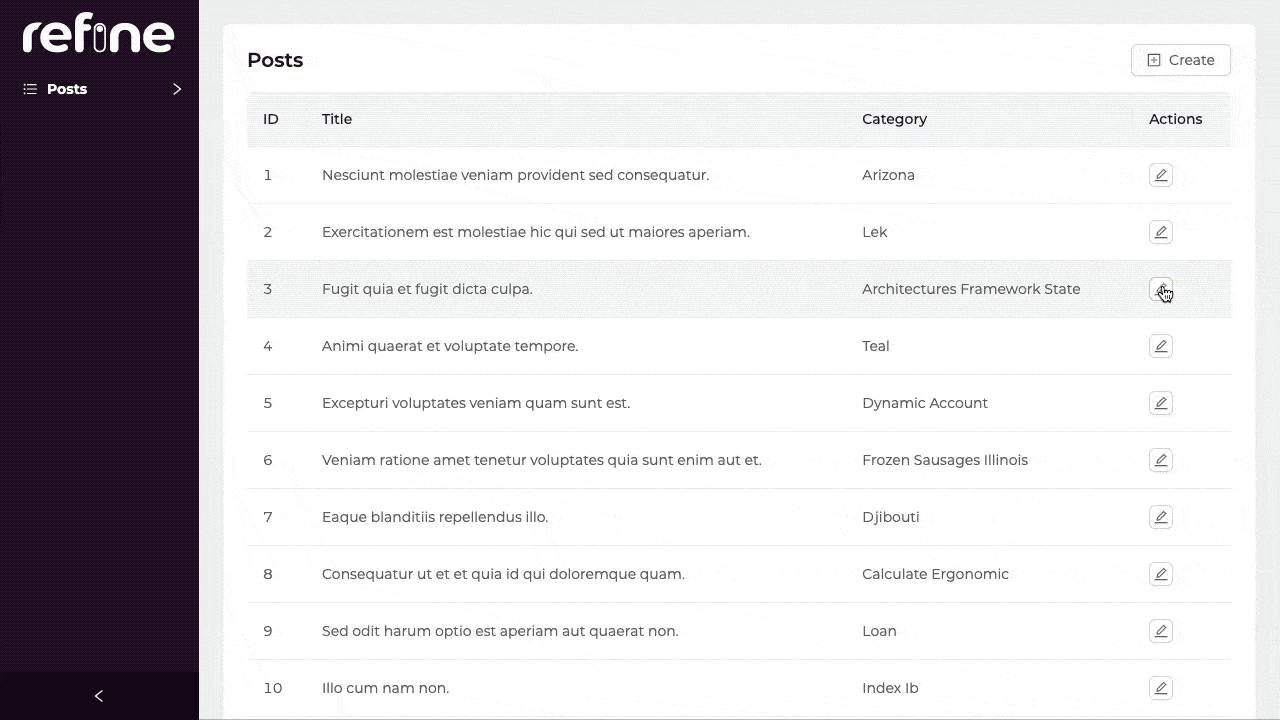
Task: Open editor for Djibouti post
Action: pos(1160,517)
